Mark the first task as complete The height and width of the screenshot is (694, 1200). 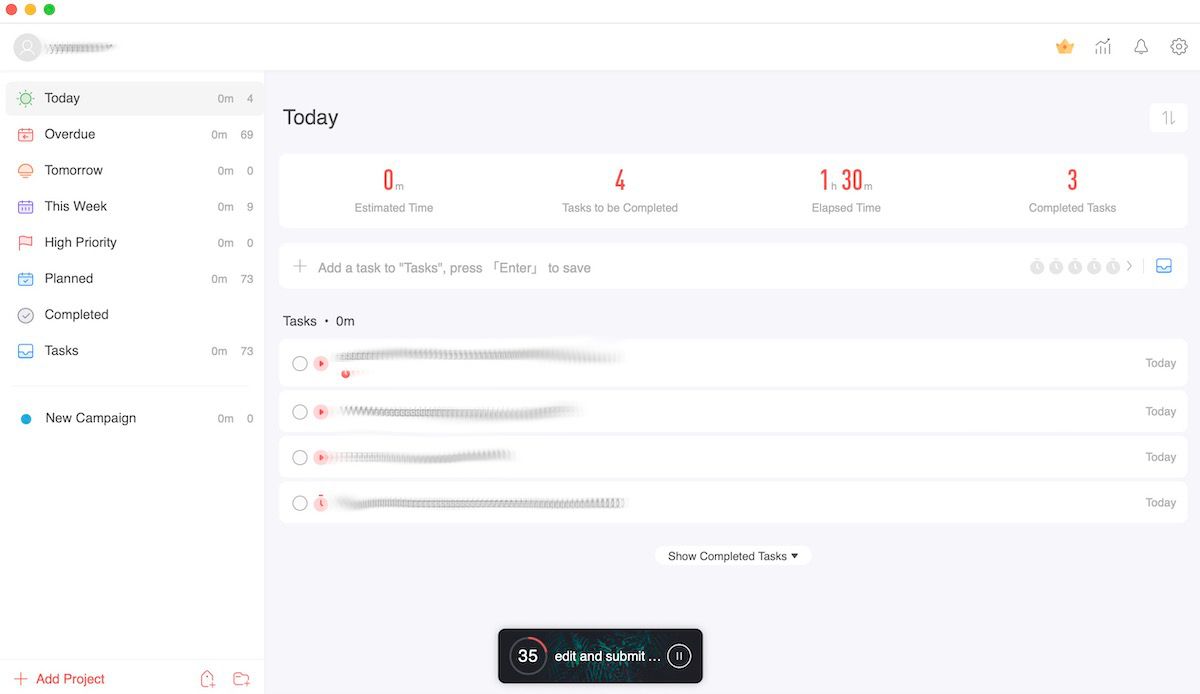[x=300, y=364]
